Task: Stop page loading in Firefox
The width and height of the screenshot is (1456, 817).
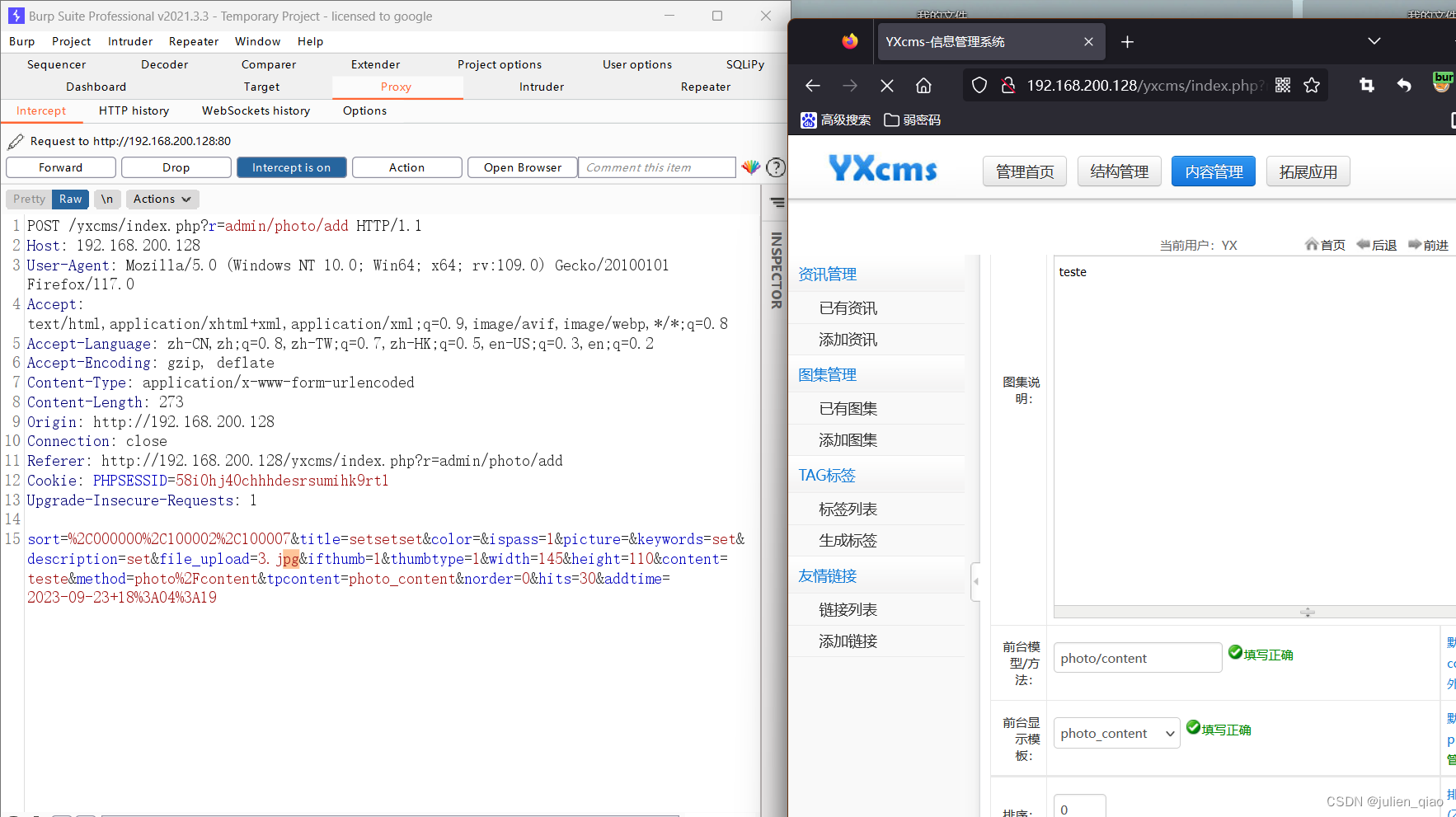Action: [x=887, y=86]
